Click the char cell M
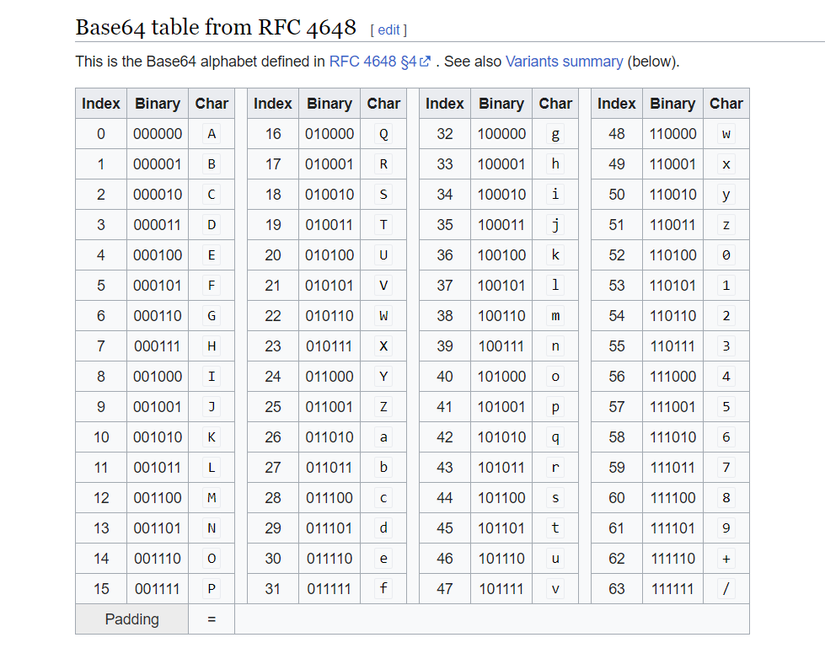825x648 pixels. coord(212,498)
